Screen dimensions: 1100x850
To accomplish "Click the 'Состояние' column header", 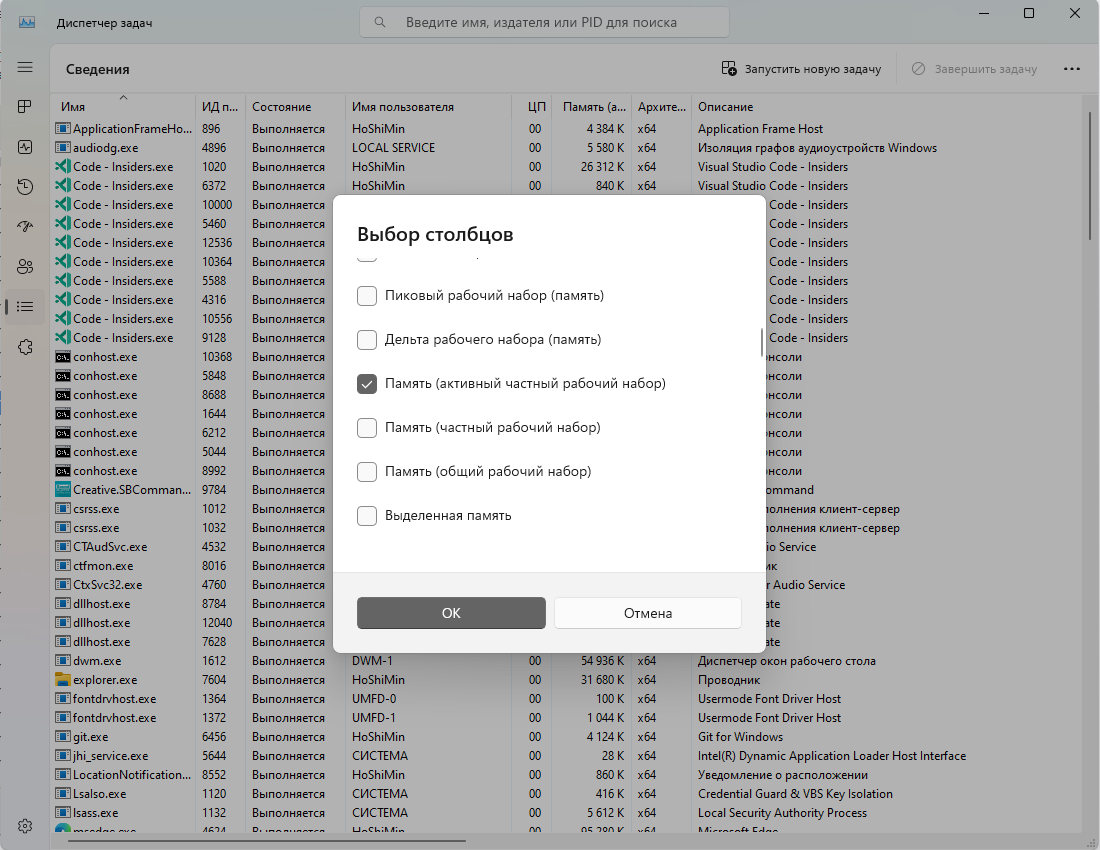I will [281, 107].
